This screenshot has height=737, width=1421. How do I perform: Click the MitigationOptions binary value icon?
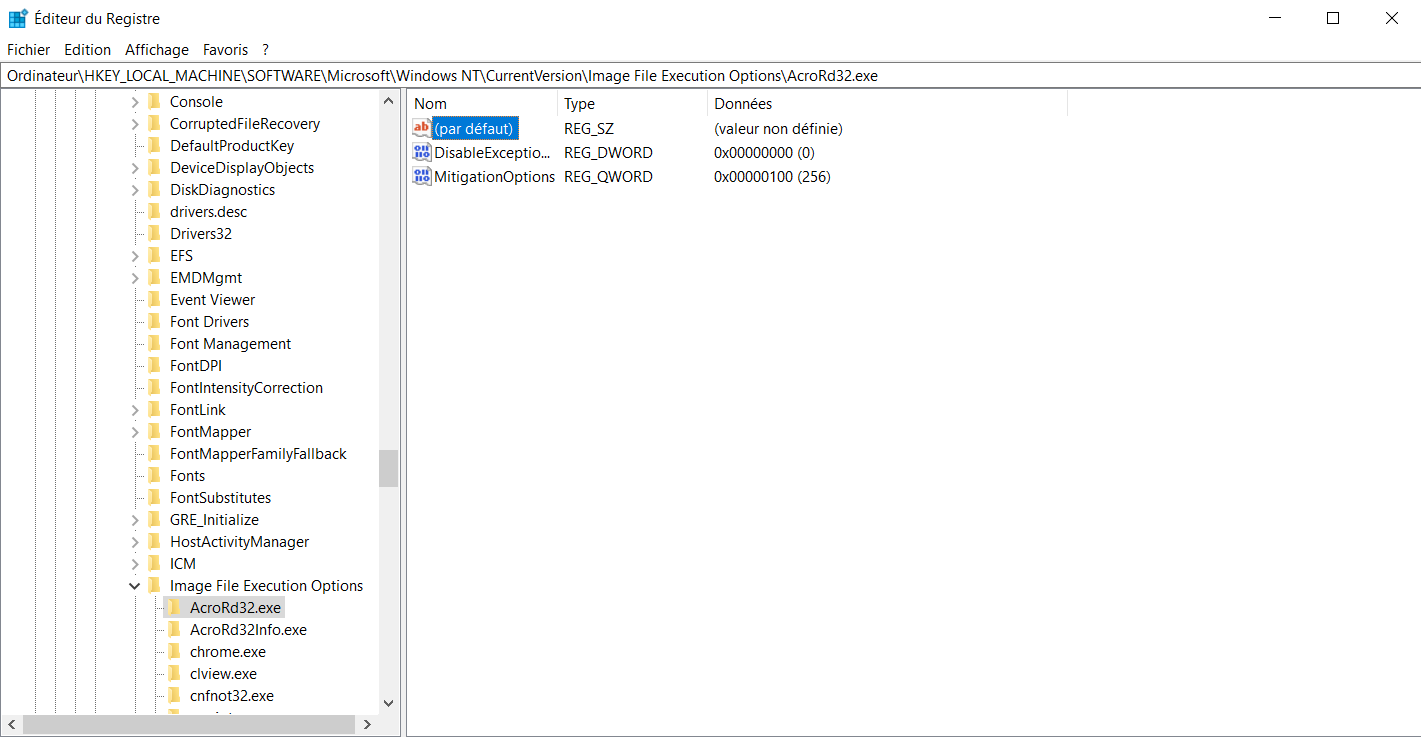click(x=422, y=177)
